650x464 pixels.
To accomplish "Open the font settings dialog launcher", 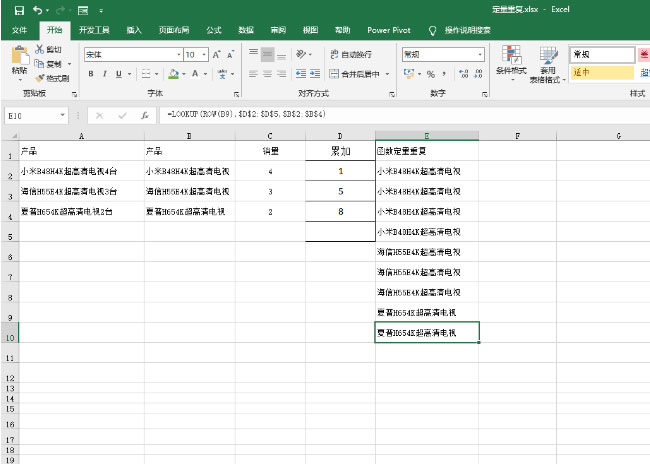I will coord(236,95).
